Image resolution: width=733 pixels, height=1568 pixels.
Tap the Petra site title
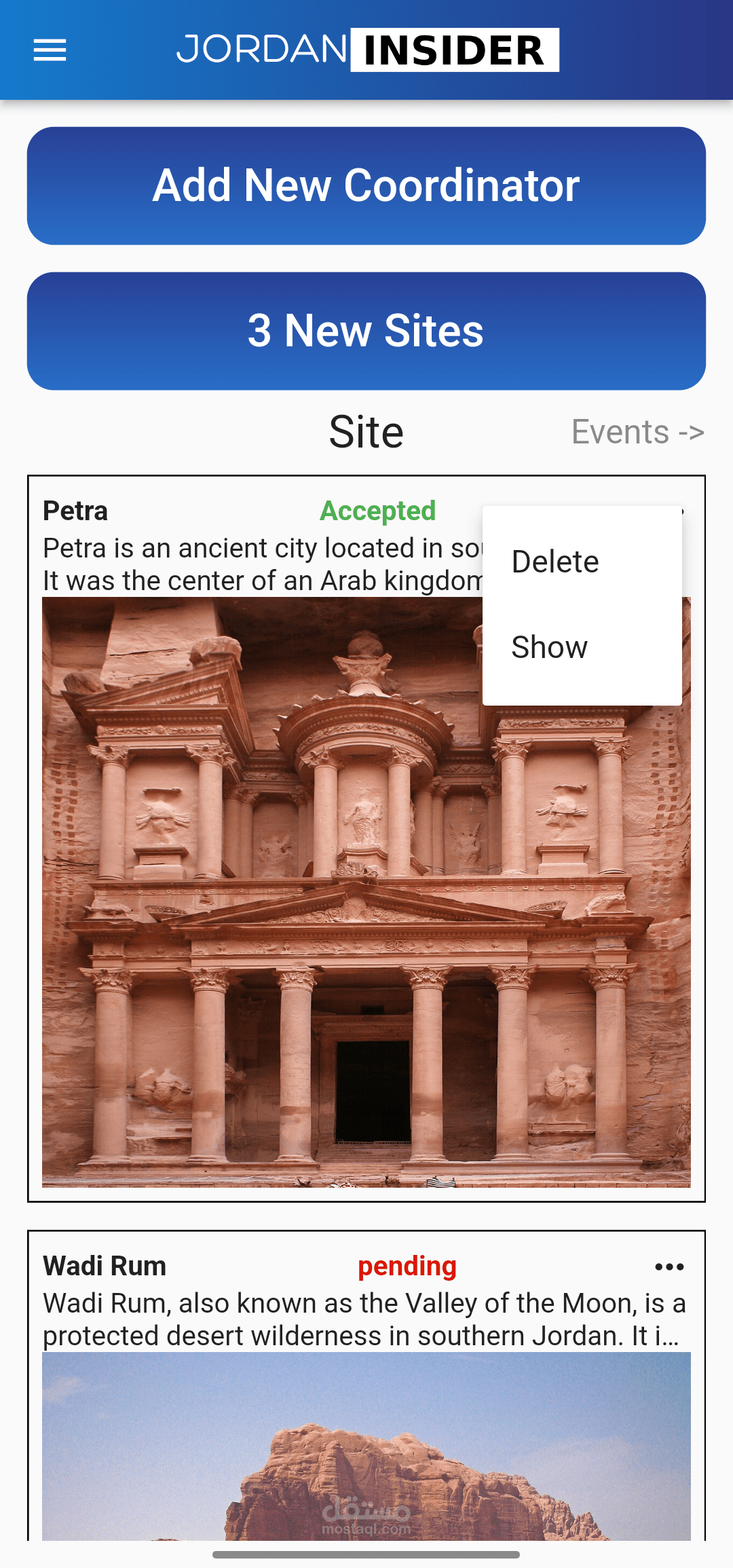pyautogui.click(x=75, y=511)
